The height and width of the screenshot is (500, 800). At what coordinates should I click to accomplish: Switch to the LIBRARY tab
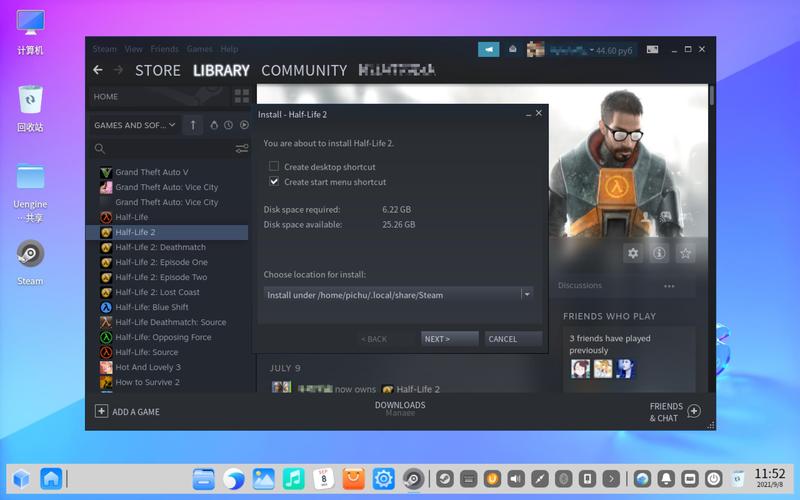click(221, 70)
